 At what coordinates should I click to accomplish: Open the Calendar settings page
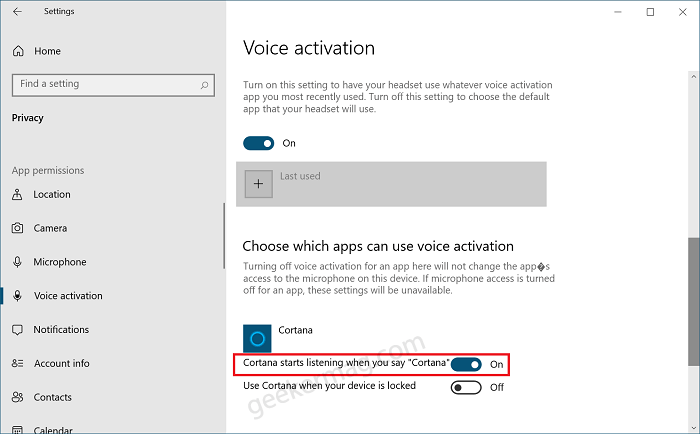[x=53, y=430]
